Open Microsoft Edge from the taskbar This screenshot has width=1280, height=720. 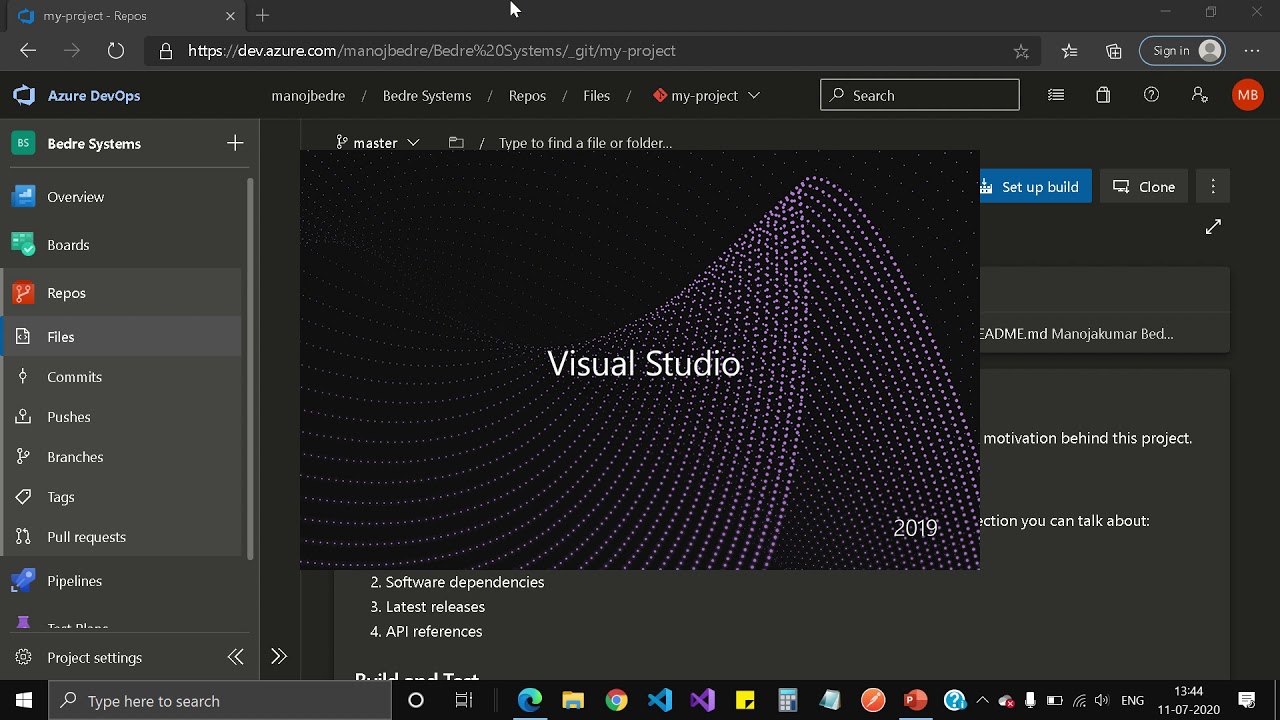pyautogui.click(x=529, y=701)
